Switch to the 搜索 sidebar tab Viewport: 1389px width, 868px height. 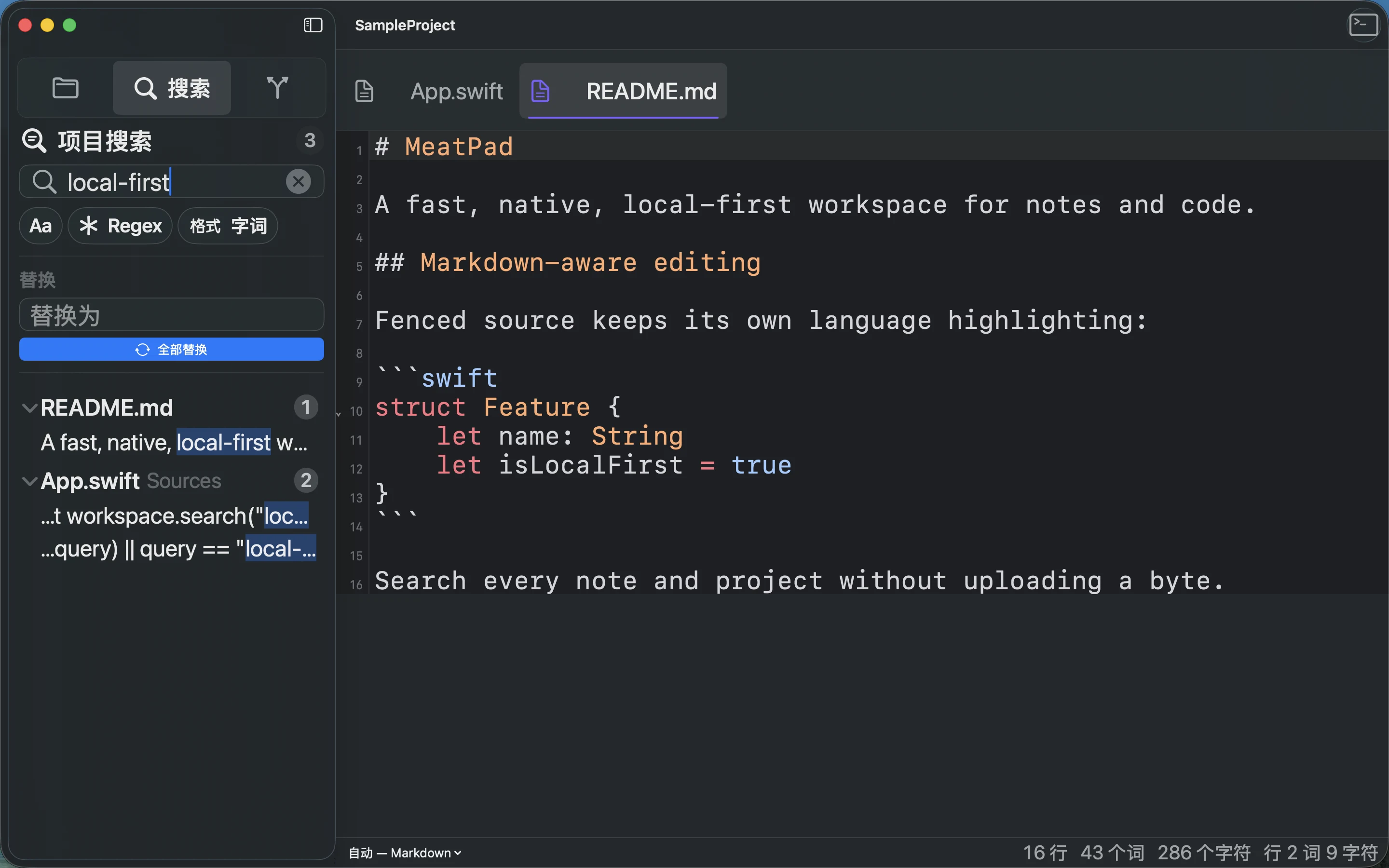(172, 88)
